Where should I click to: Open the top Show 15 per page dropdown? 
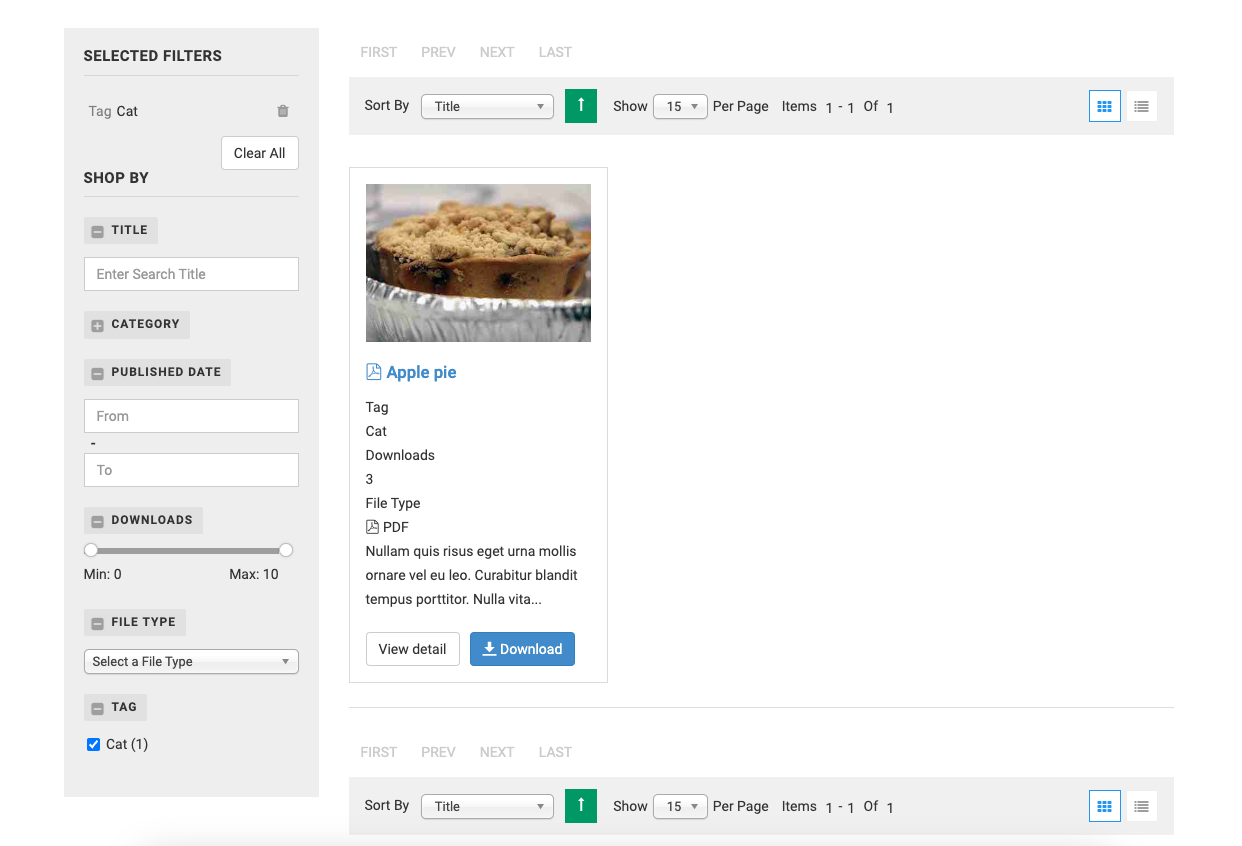click(x=680, y=106)
